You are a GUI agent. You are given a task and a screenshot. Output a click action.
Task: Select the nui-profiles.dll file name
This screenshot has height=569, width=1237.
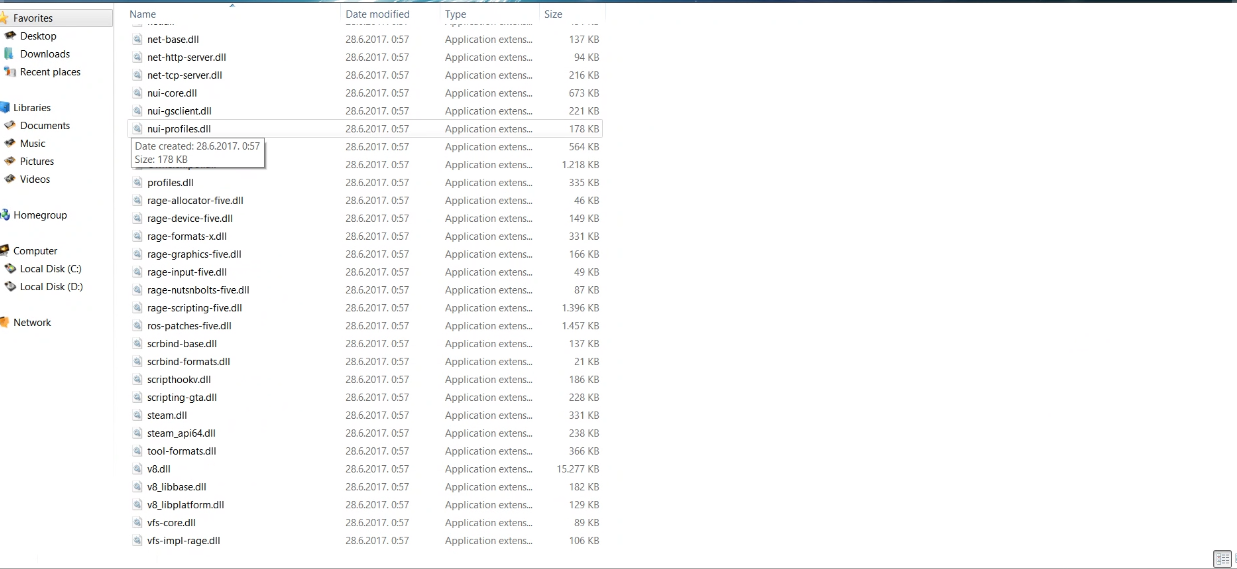point(179,129)
